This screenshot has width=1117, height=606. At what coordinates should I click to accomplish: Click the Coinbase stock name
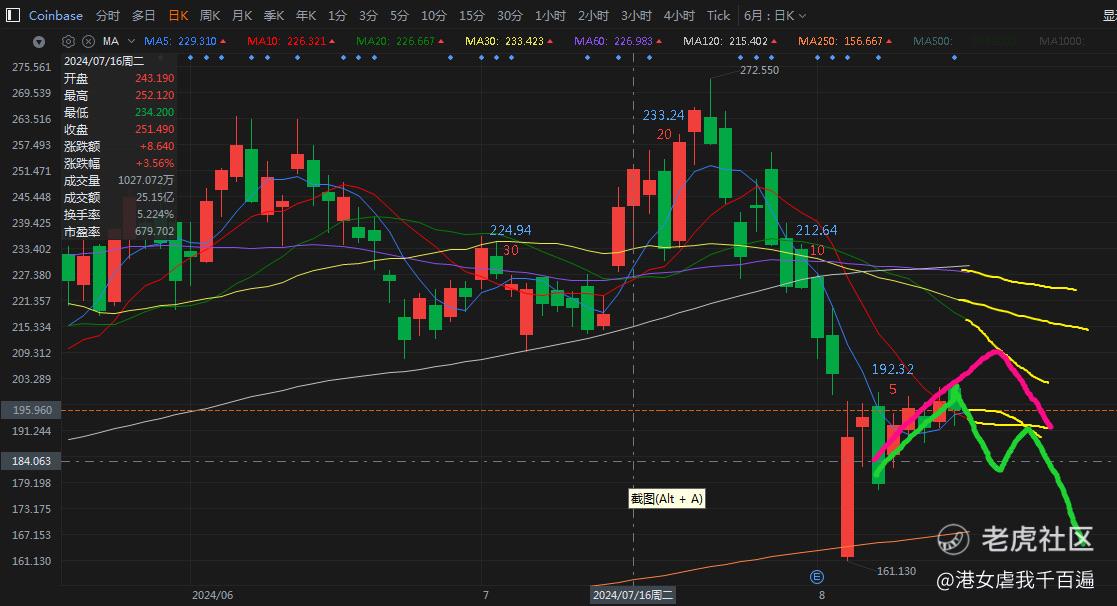point(56,16)
